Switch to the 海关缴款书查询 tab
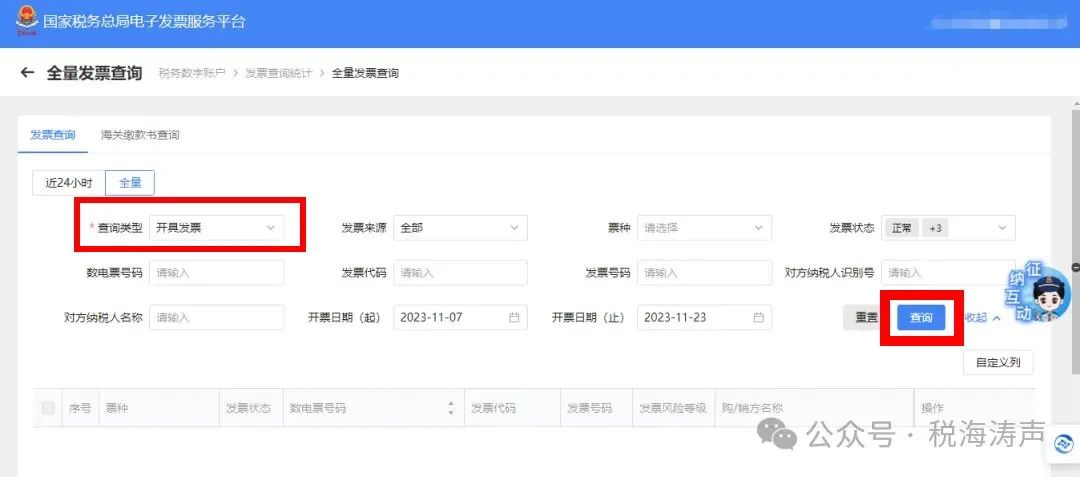This screenshot has width=1080, height=477. [140, 135]
